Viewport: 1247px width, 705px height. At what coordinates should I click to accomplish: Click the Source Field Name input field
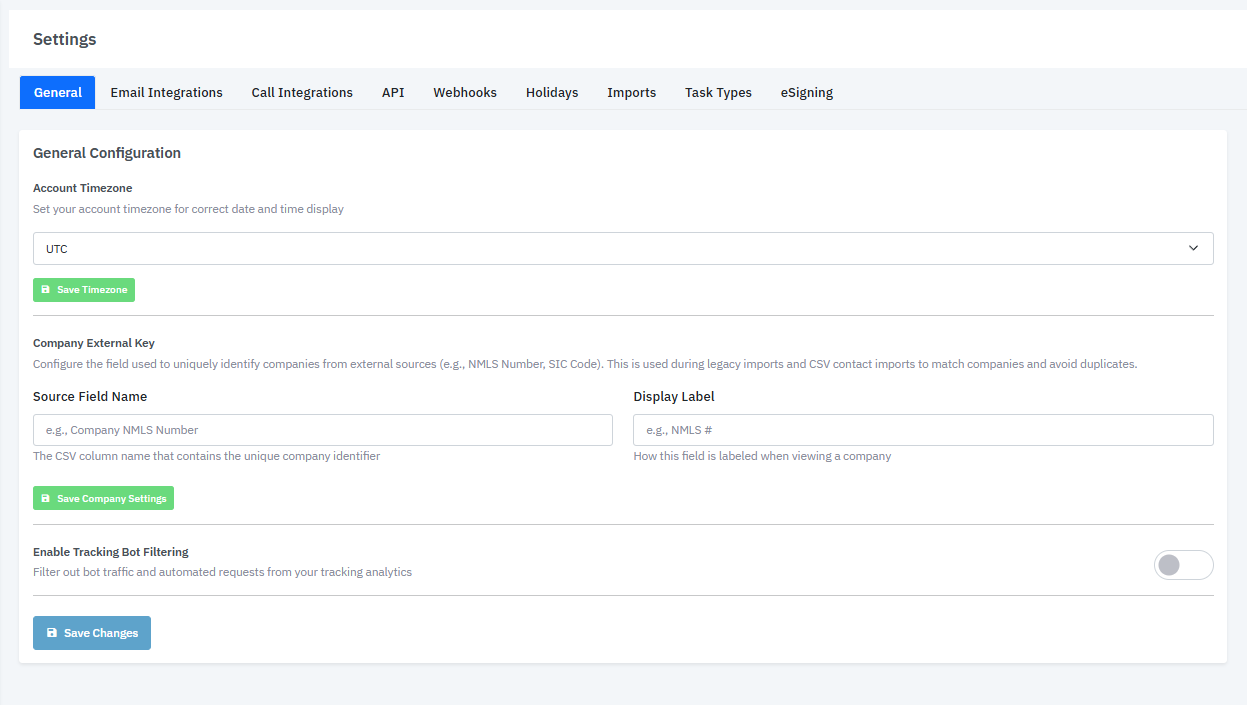[322, 429]
